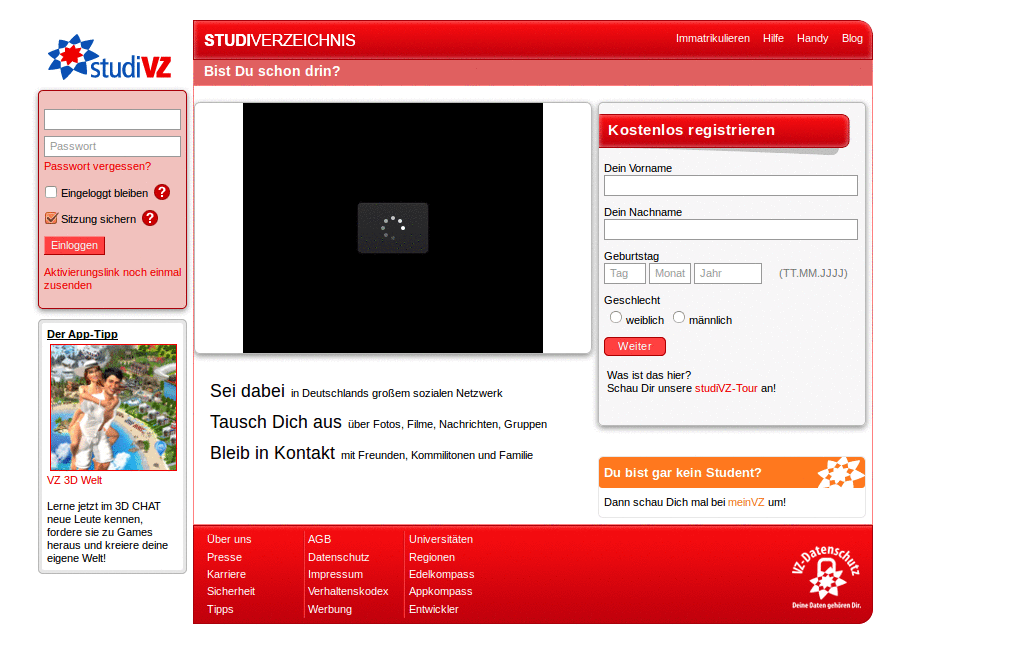Viewport: 1024px width, 645px height.
Task: Click the studiVZ logo
Action: pyautogui.click(x=110, y=57)
